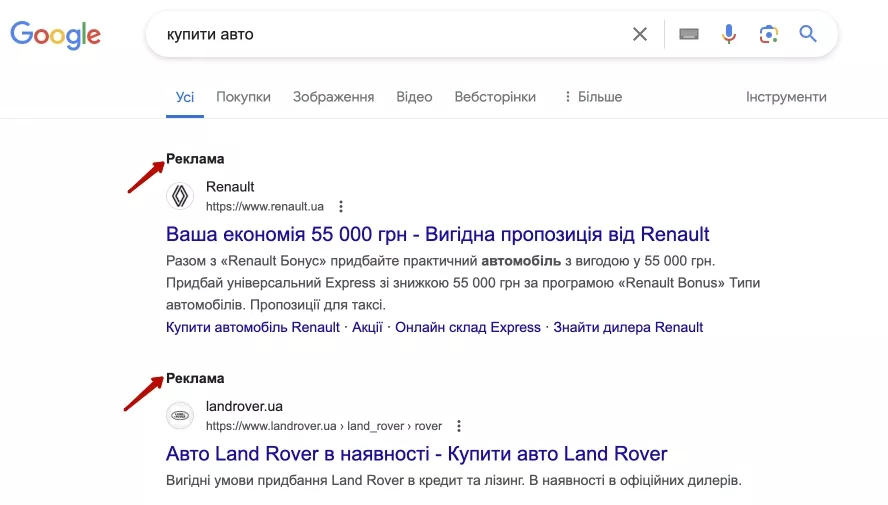This screenshot has height=505, width=888.
Task: Click the Renault diamond logo favicon
Action: [180, 196]
